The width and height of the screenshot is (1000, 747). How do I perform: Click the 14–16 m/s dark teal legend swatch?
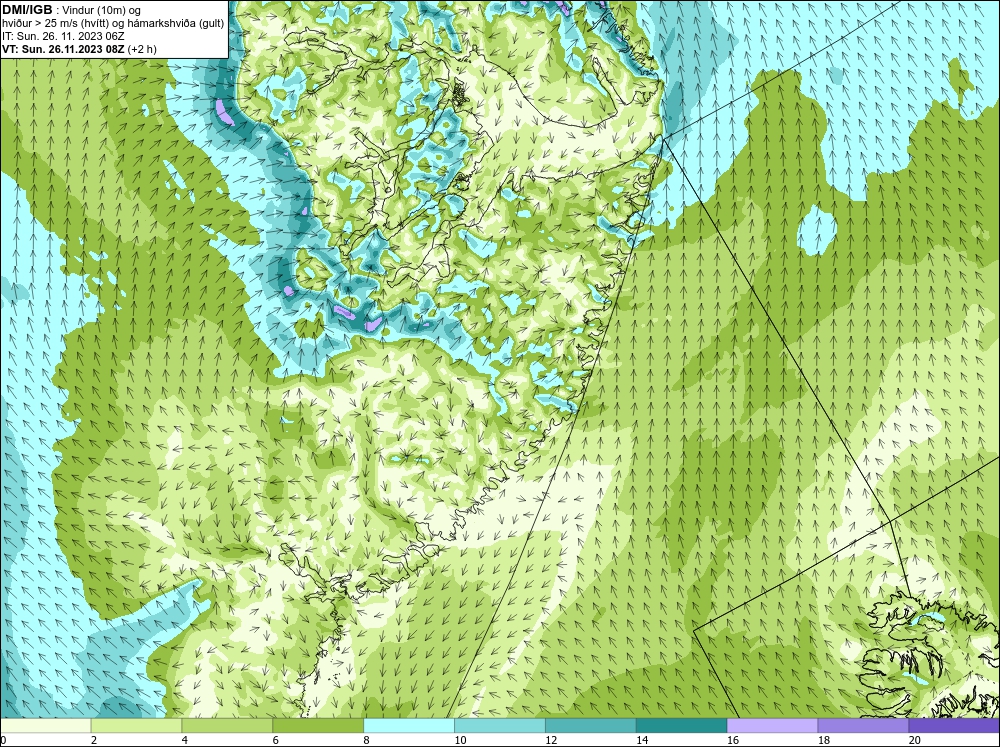(x=681, y=726)
